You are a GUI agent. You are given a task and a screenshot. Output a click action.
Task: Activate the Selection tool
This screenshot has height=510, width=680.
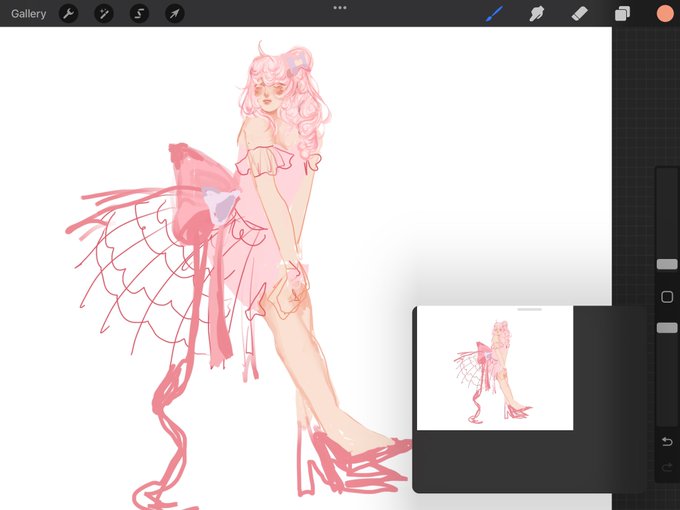(x=139, y=13)
